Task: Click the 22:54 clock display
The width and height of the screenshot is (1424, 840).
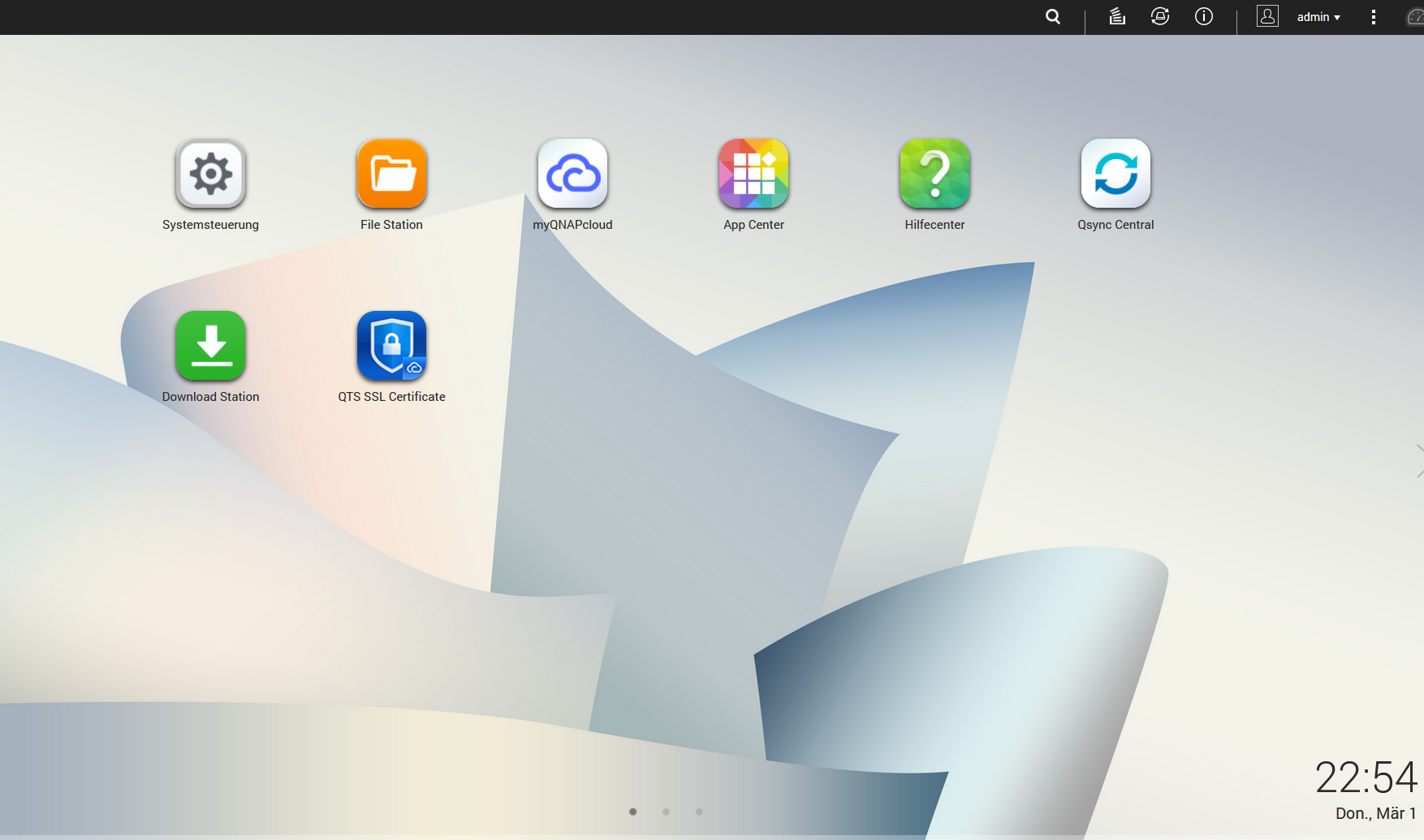Action: pyautogui.click(x=1366, y=778)
